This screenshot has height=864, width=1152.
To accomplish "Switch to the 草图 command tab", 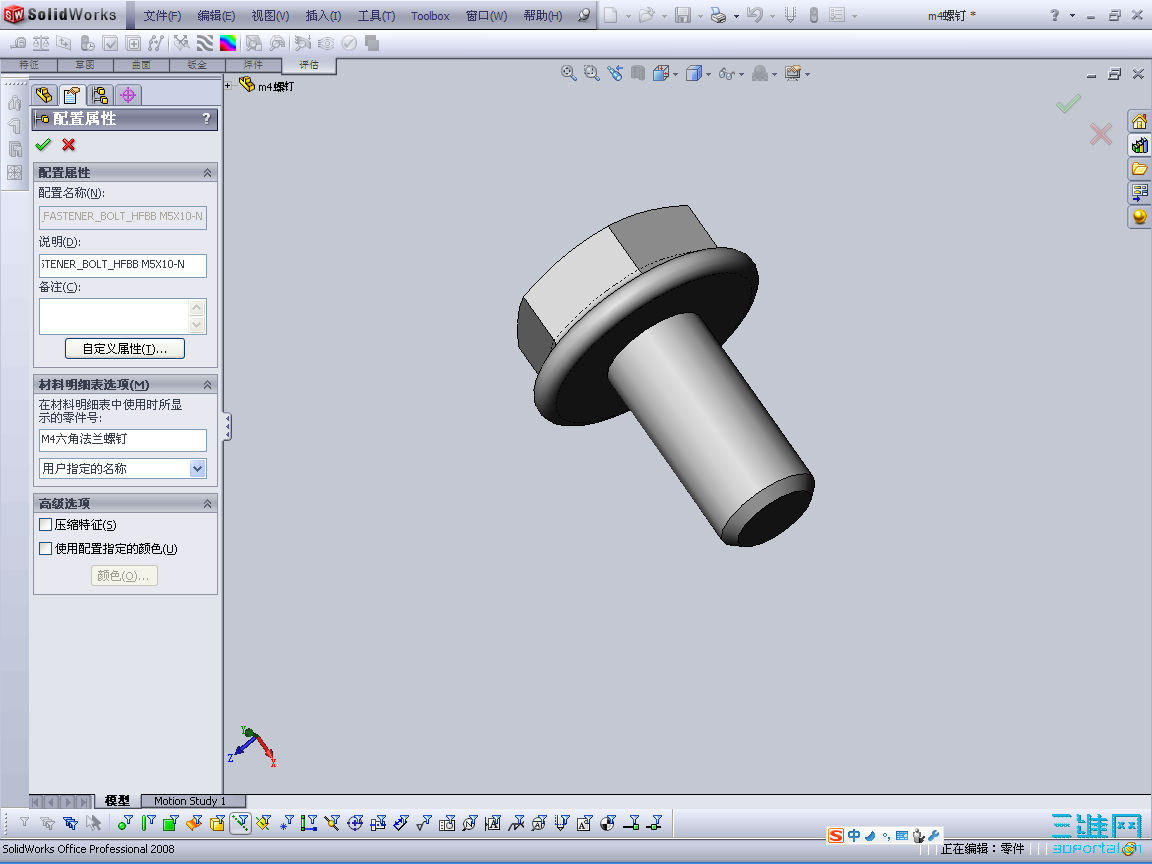I will [x=85, y=65].
